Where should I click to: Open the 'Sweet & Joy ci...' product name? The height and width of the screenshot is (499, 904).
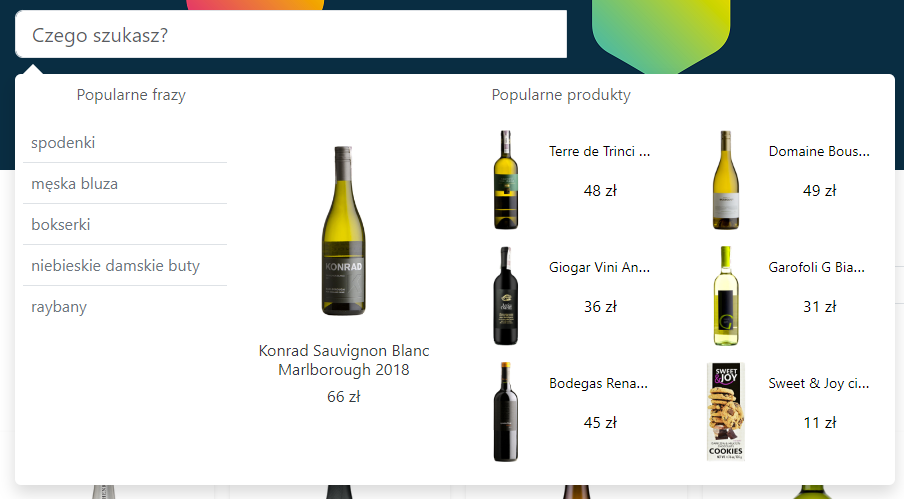819,383
